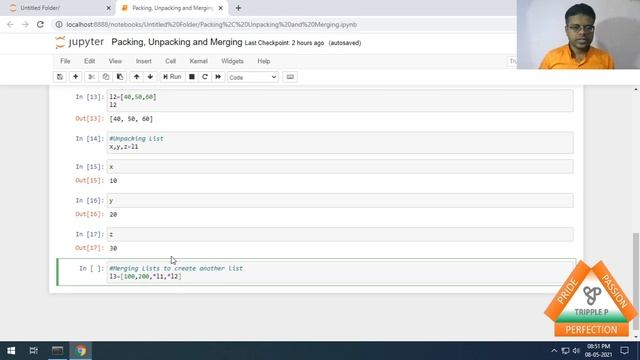640x360 pixels.
Task: Open a new browser tab
Action: coord(238,8)
